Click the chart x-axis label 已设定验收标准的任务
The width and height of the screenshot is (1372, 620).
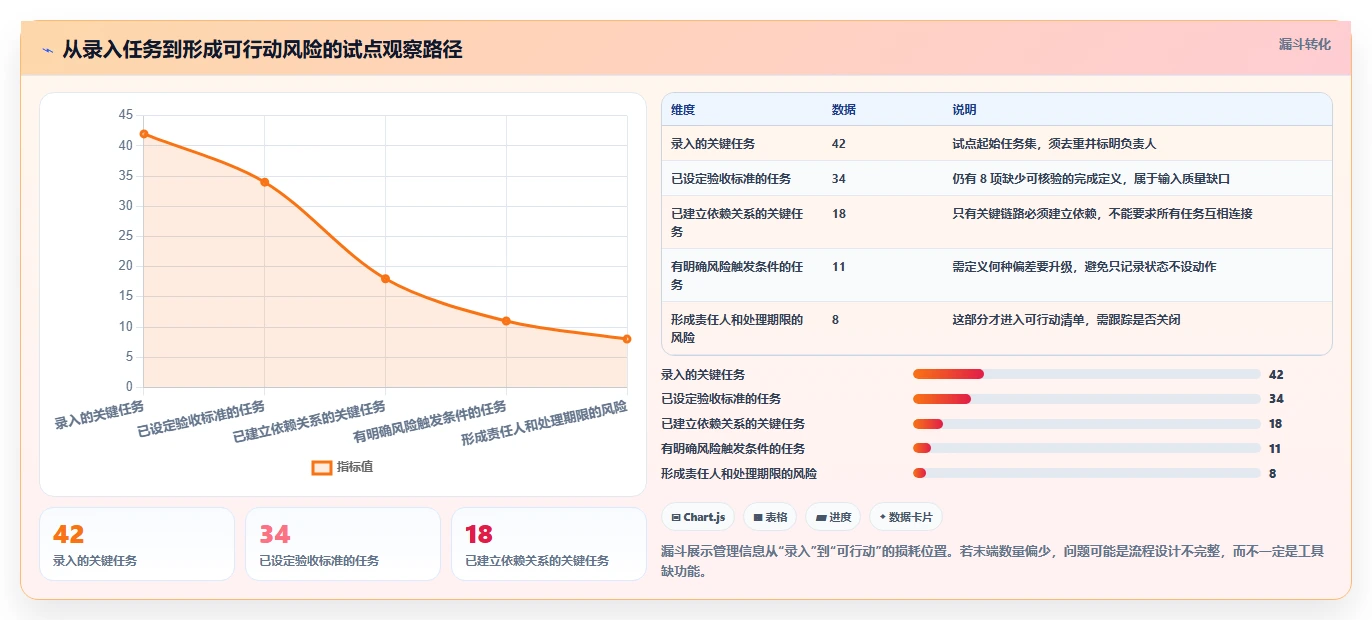(x=201, y=420)
